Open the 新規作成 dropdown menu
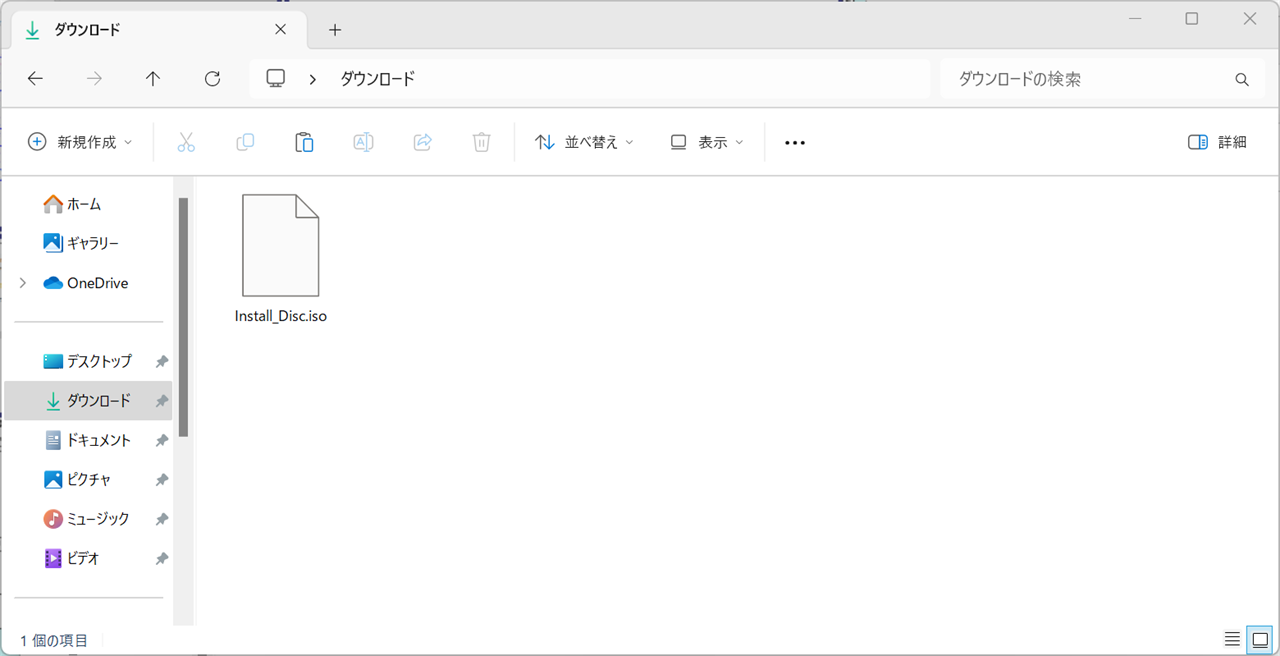The image size is (1280, 656). click(x=80, y=142)
